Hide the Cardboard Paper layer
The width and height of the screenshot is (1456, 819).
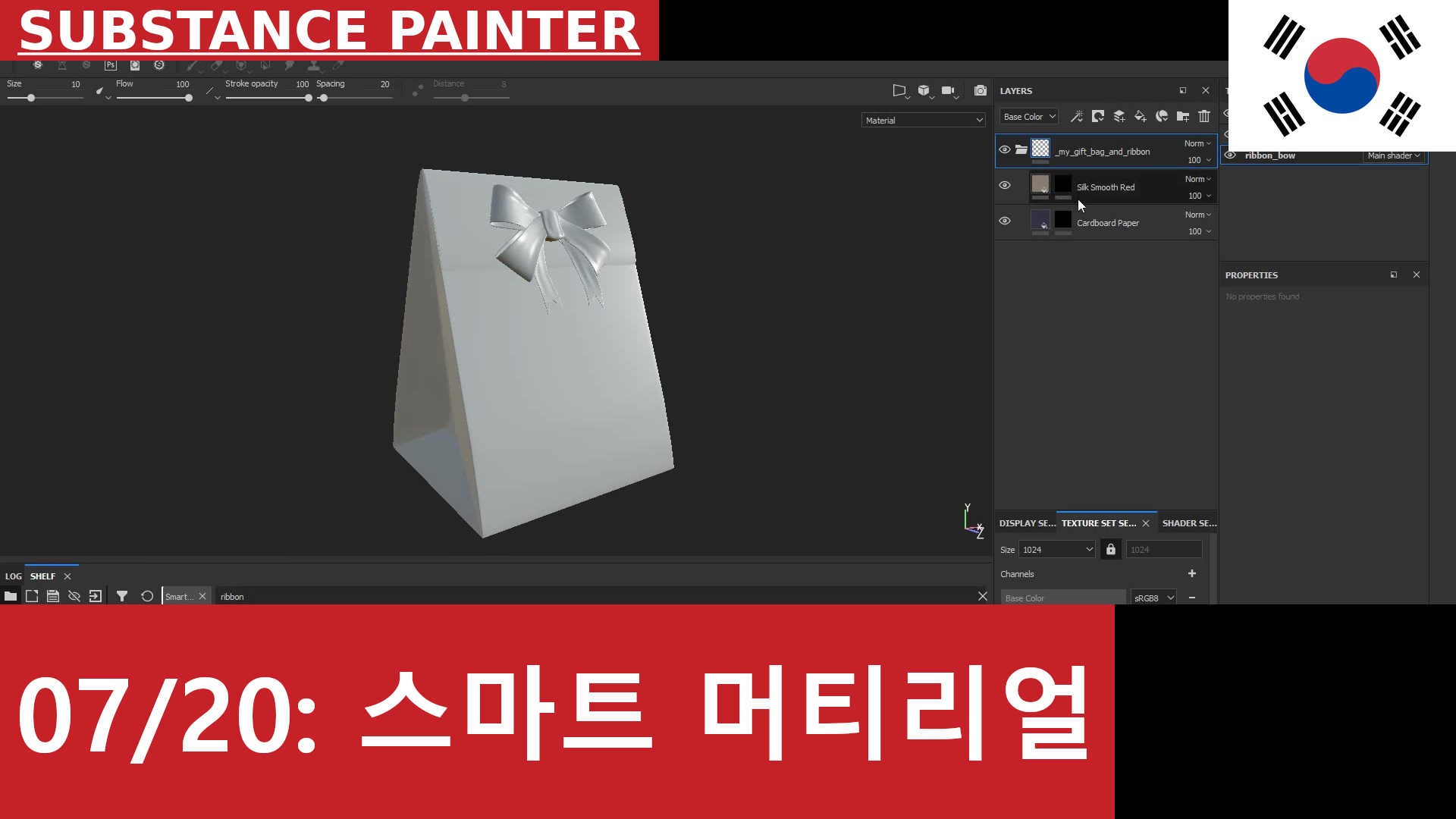[1005, 221]
